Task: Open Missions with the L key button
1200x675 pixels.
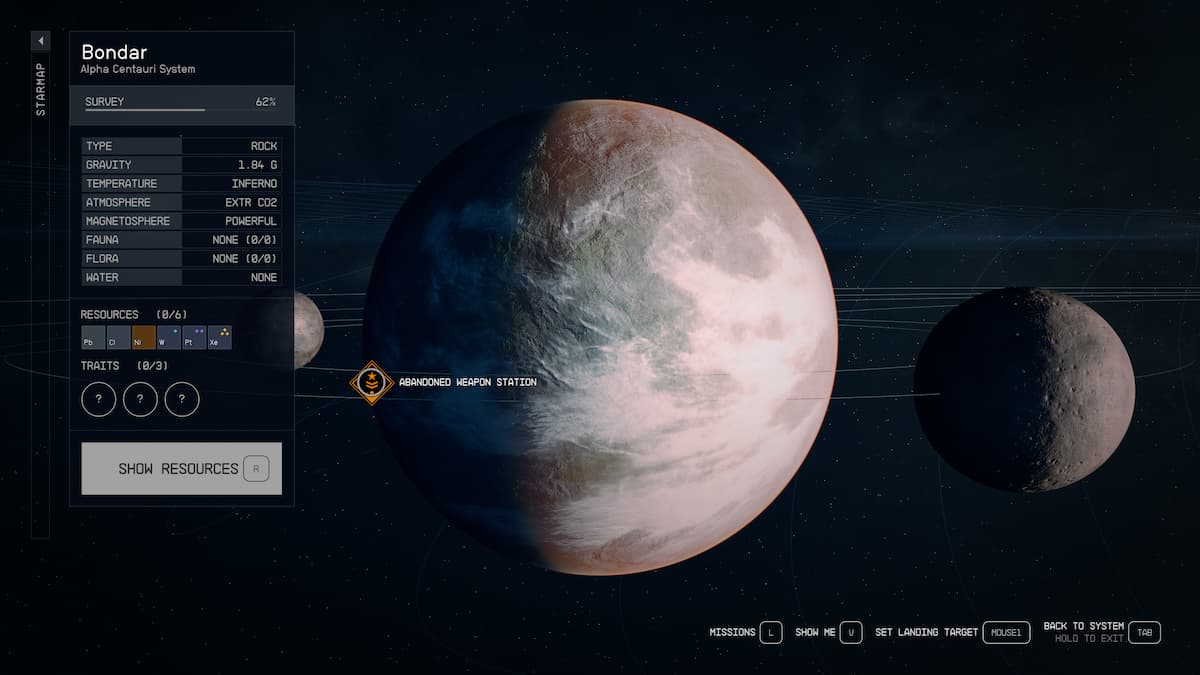Action: pyautogui.click(x=770, y=632)
